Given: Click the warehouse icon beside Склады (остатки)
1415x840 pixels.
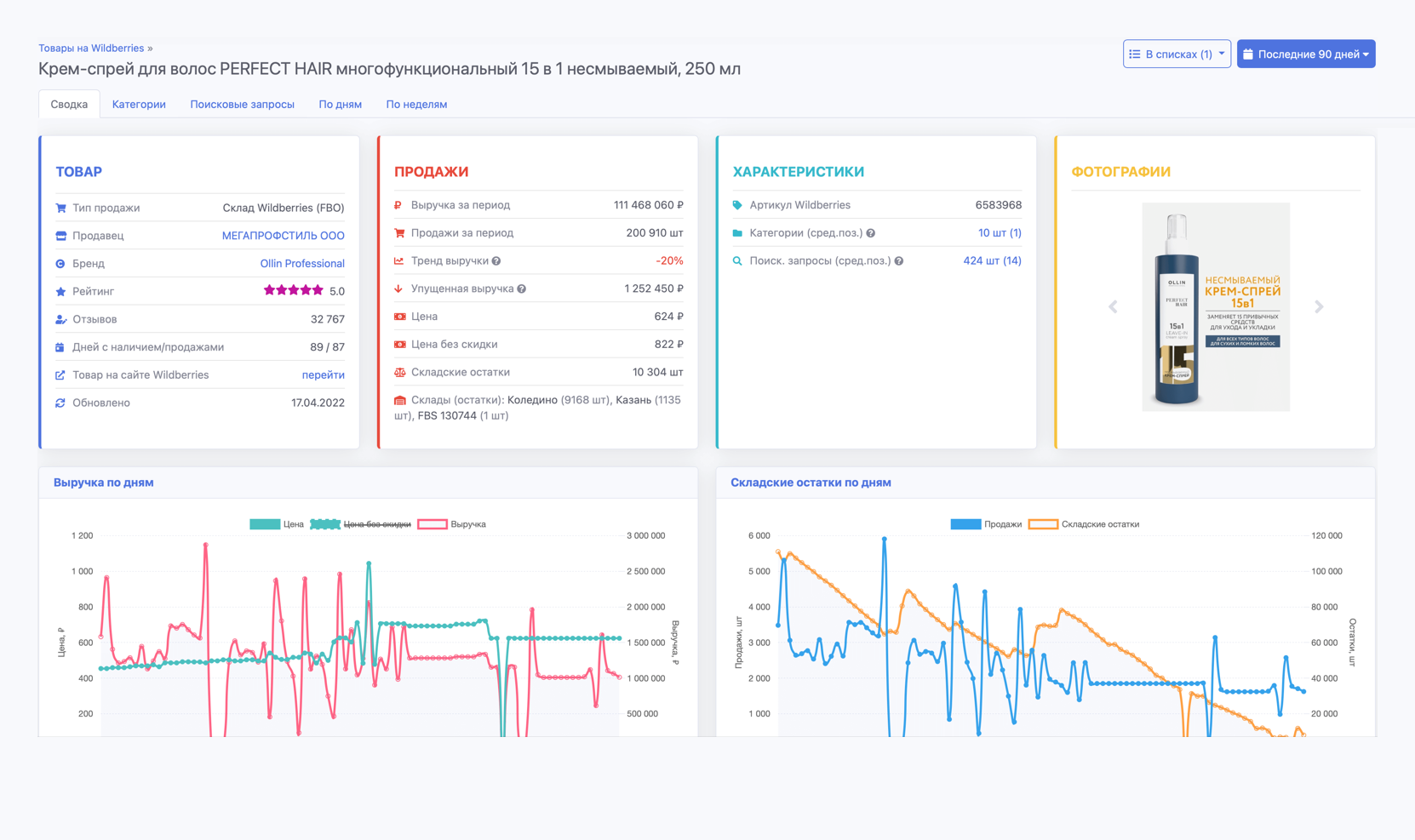Looking at the screenshot, I should [x=399, y=400].
